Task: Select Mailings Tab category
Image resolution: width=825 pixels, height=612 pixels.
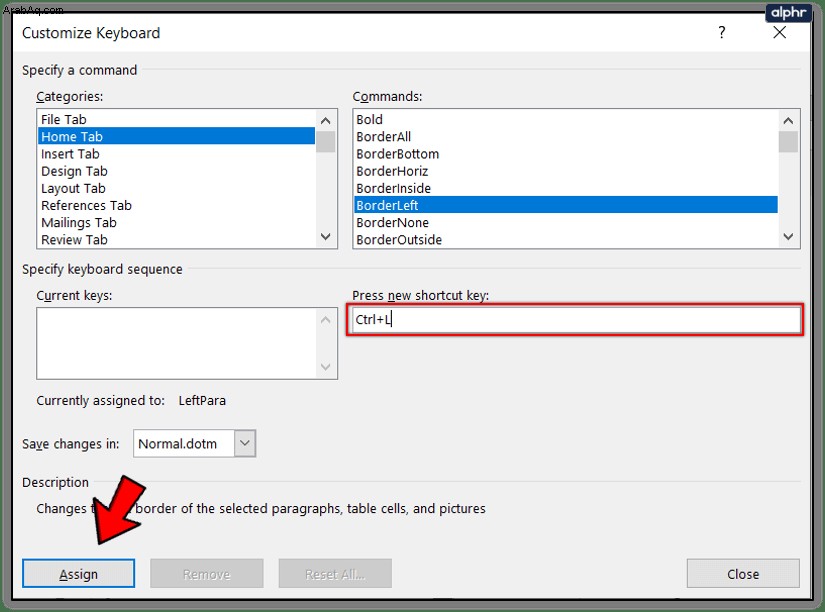Action: 177,223
